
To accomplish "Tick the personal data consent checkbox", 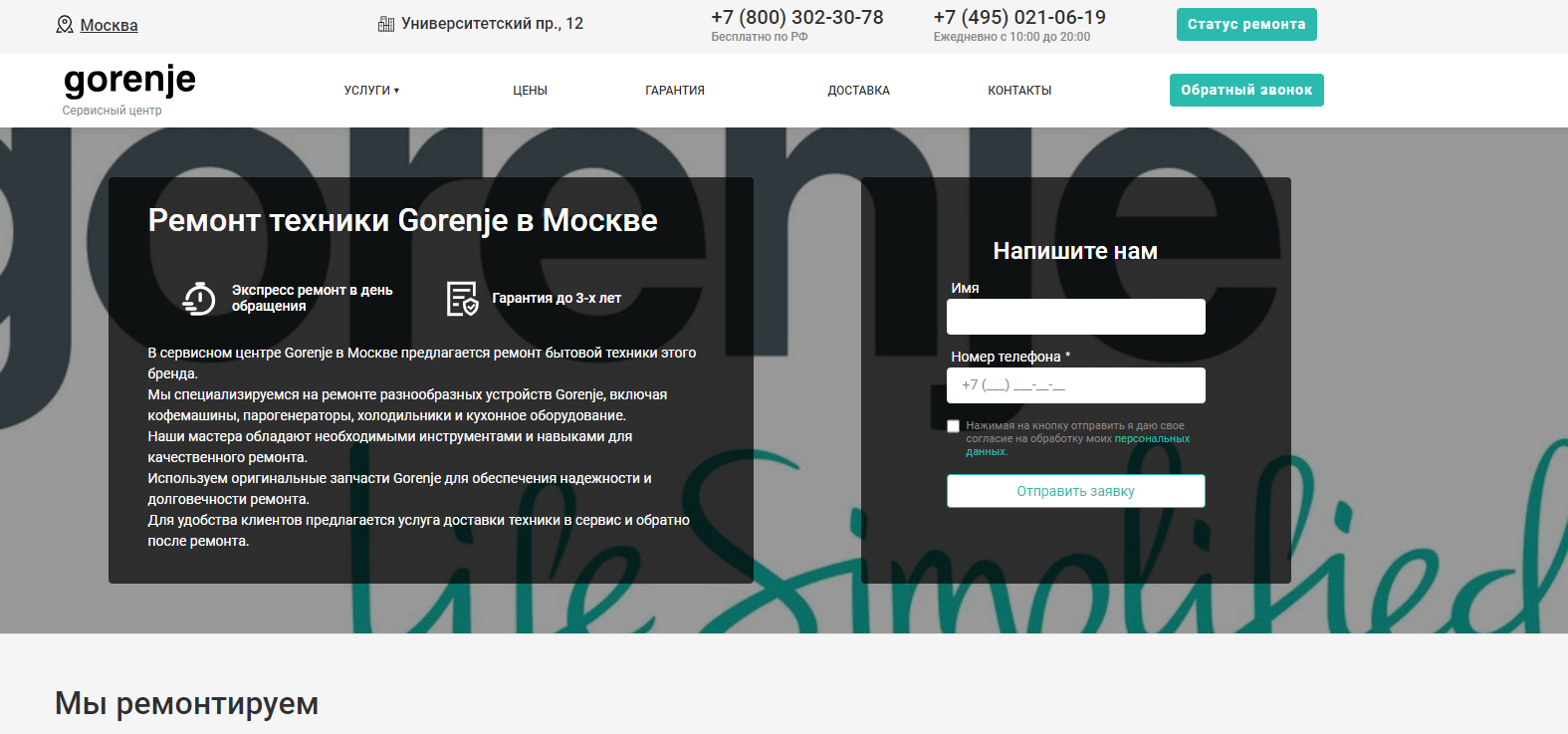I will (x=954, y=426).
